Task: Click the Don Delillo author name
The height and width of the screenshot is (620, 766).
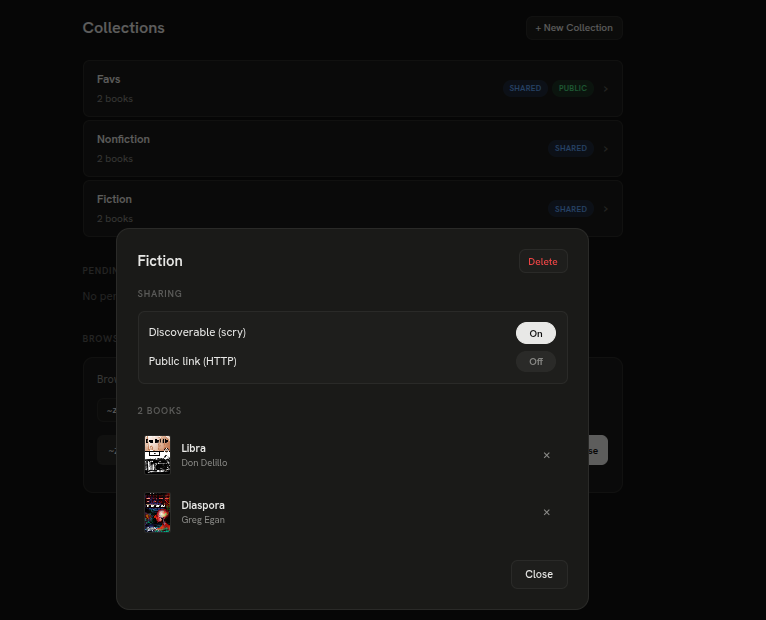Action: pyautogui.click(x=204, y=463)
